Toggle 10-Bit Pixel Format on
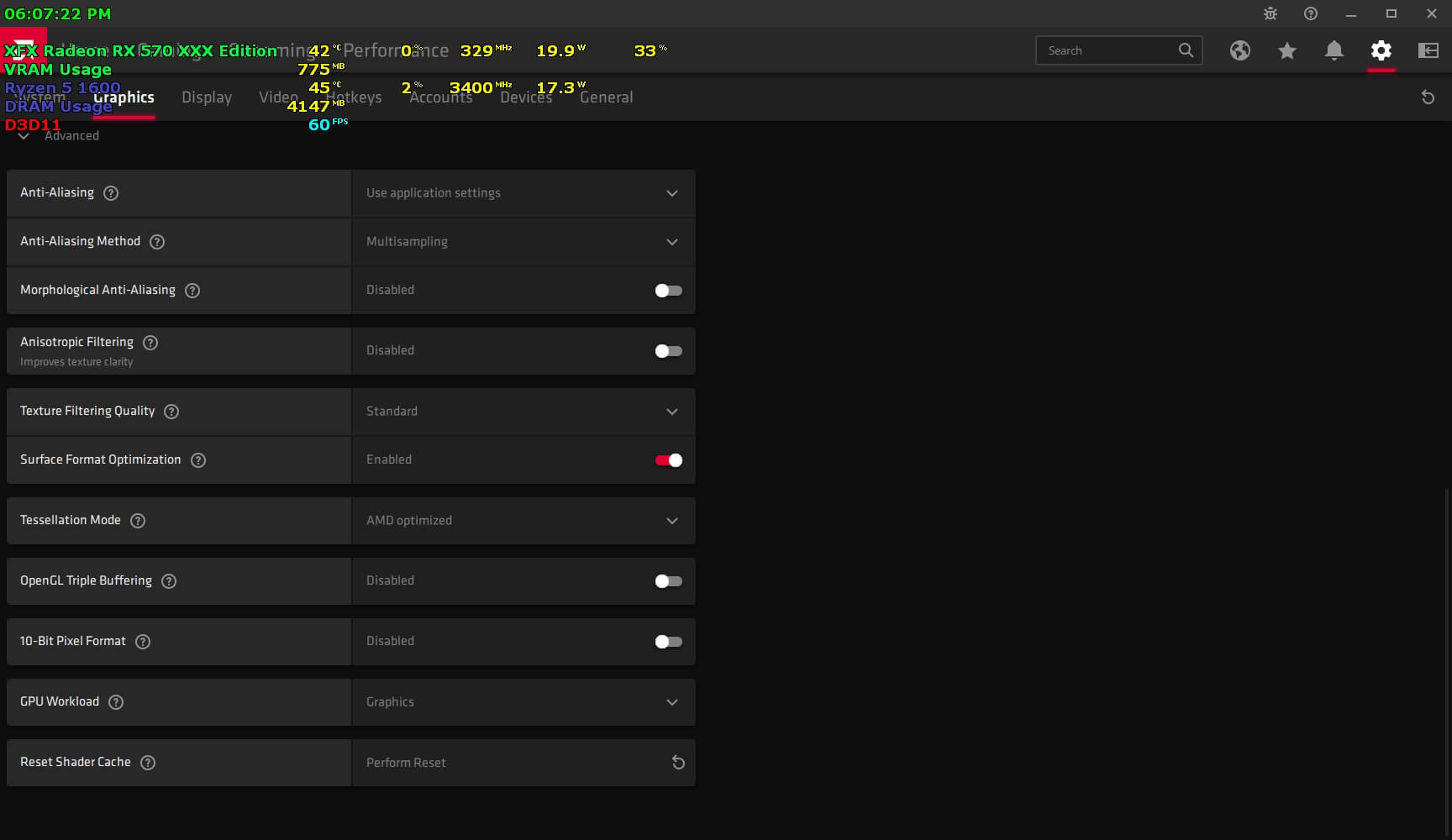1452x840 pixels. point(668,642)
